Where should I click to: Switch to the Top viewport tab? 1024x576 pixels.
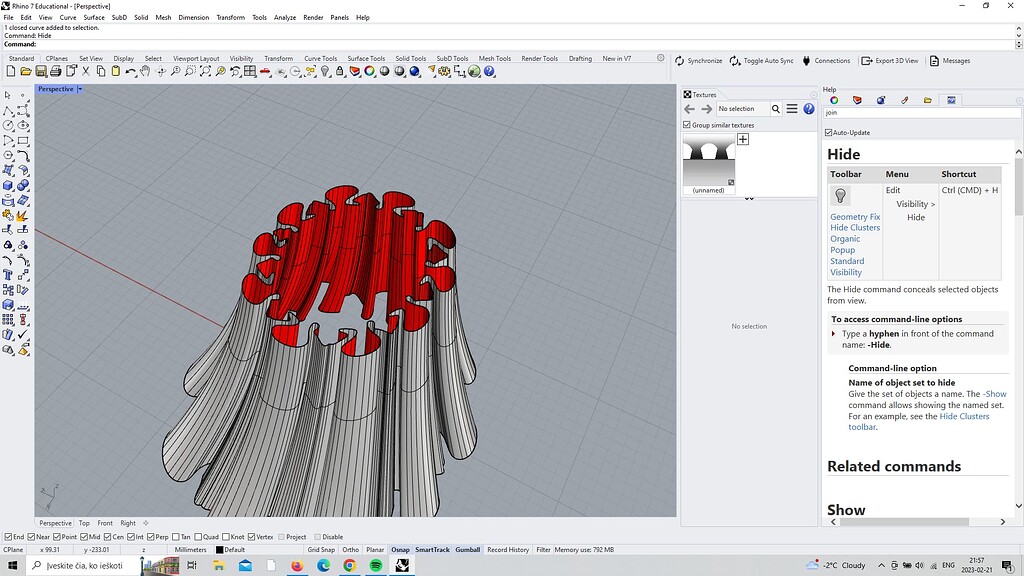click(84, 522)
